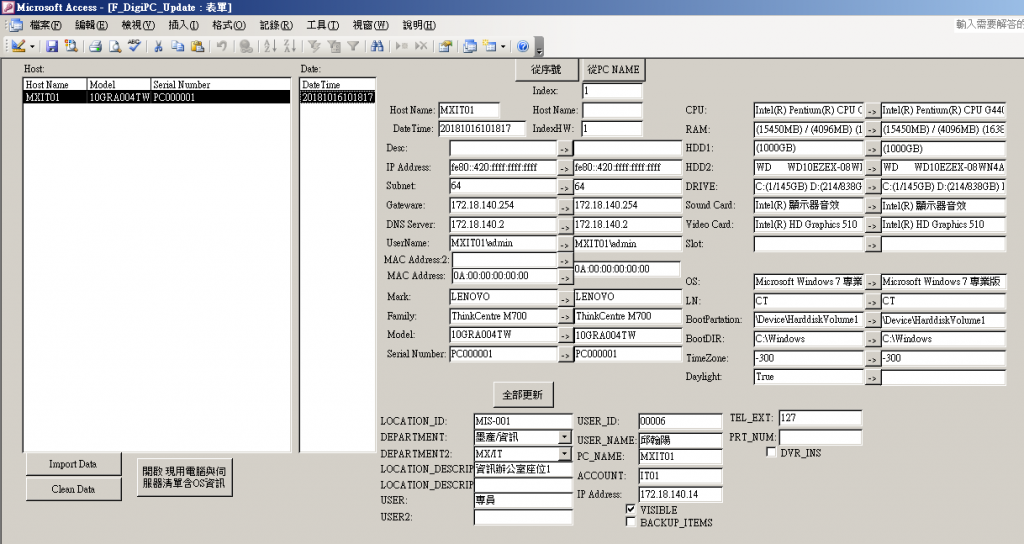
Task: Click the Clean Data button
Action: pyautogui.click(x=73, y=488)
